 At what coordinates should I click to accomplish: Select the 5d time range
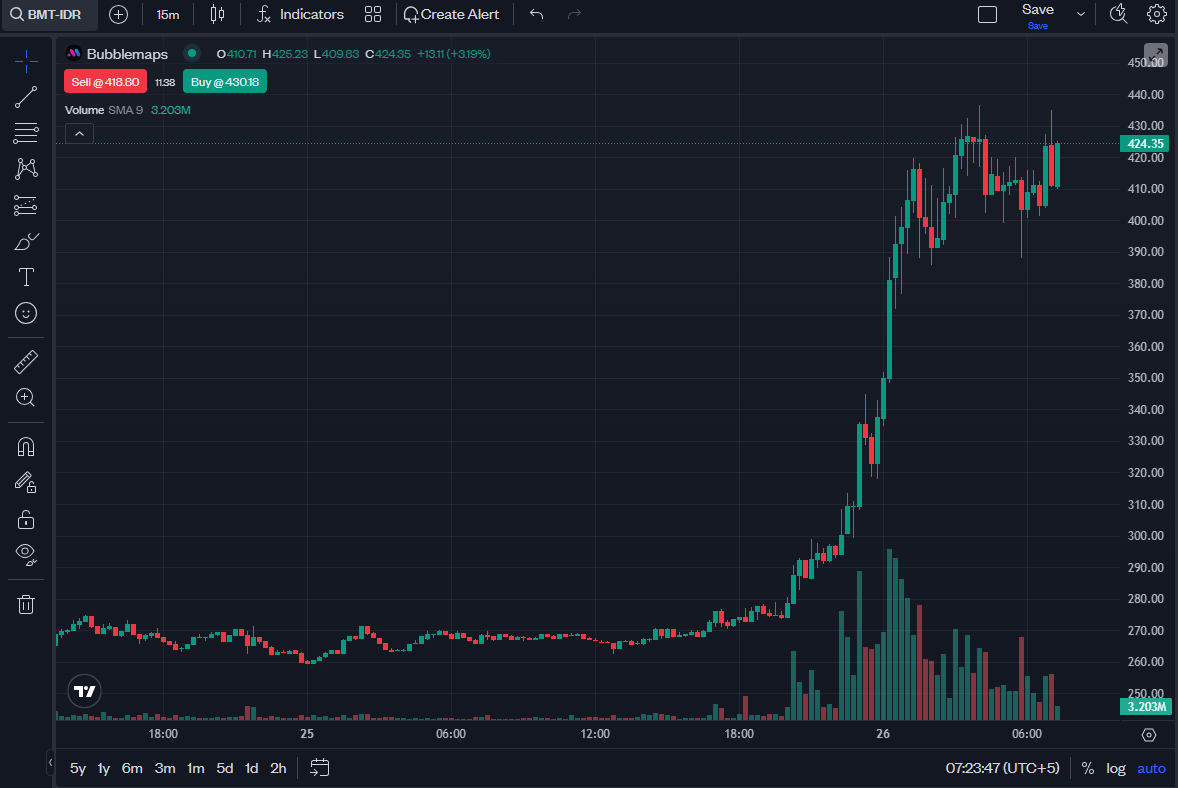(x=225, y=768)
